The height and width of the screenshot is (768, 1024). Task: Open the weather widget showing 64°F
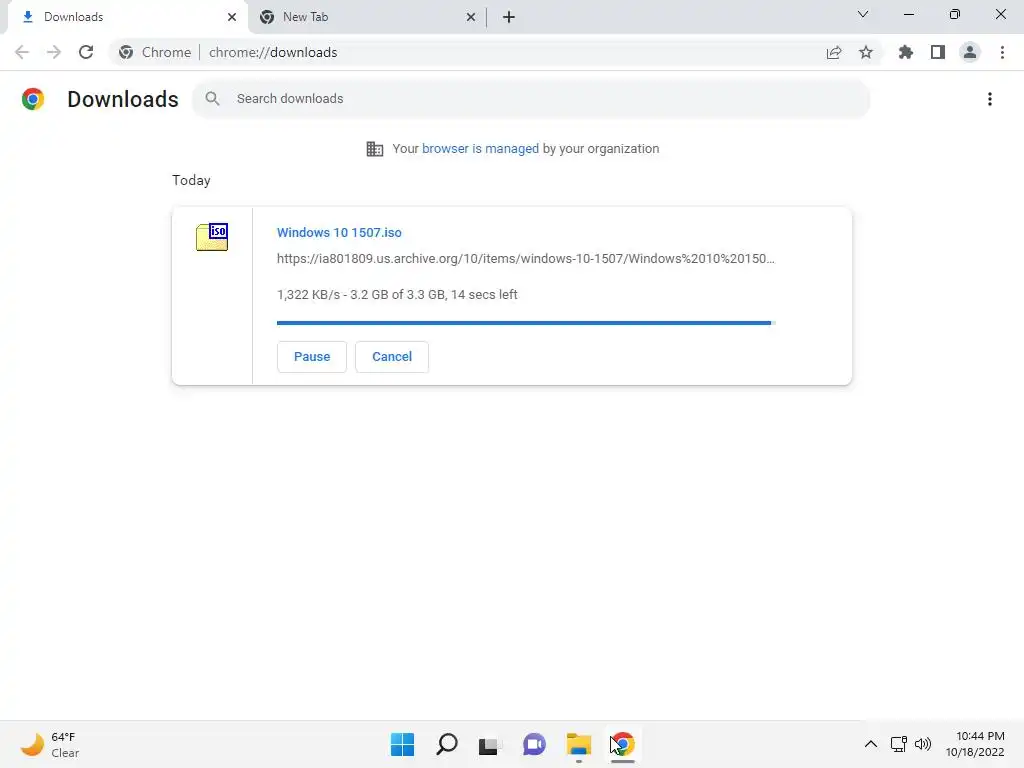pos(50,744)
